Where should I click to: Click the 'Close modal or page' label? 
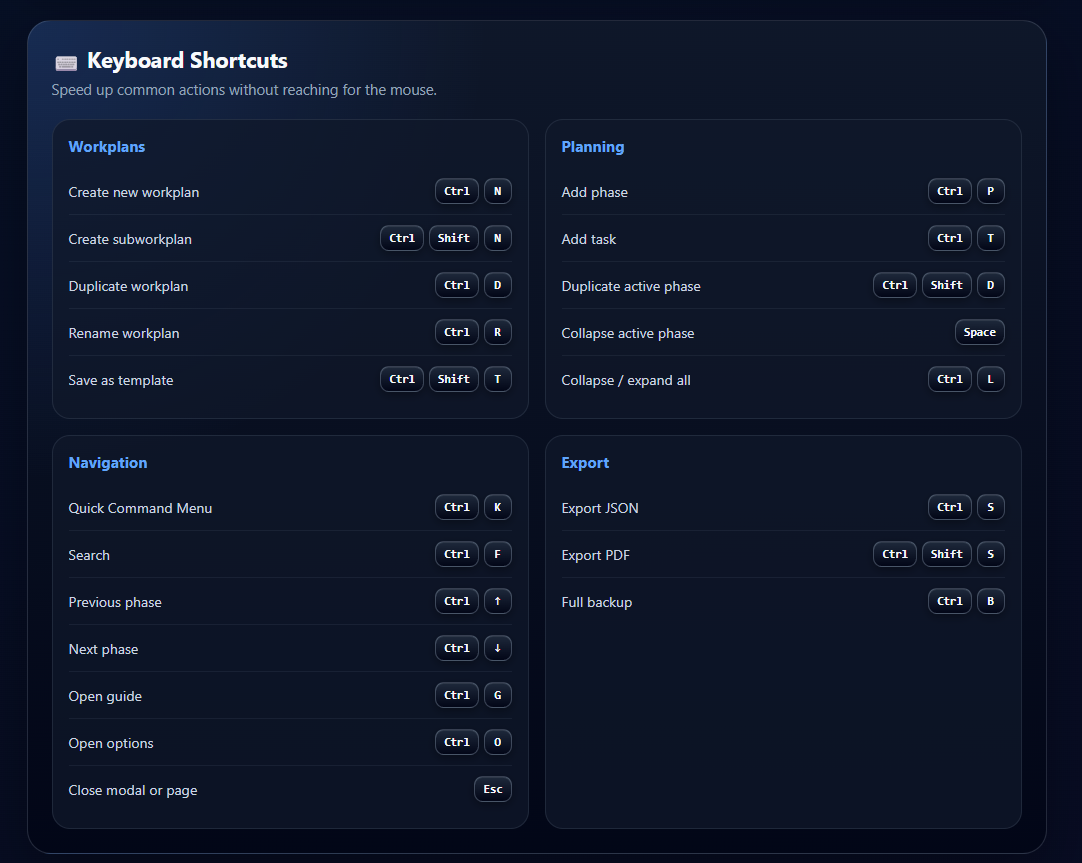[132, 790]
